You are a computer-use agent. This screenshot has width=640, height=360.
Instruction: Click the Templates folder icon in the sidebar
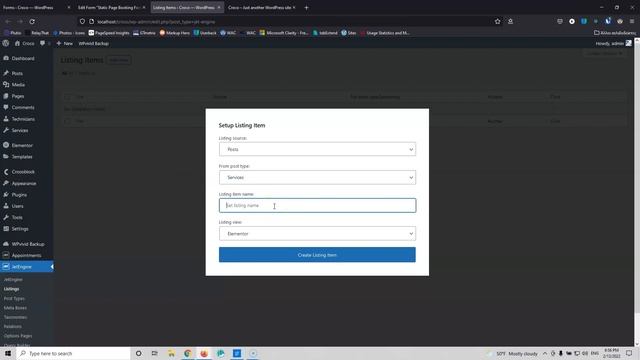pyautogui.click(x=6, y=156)
